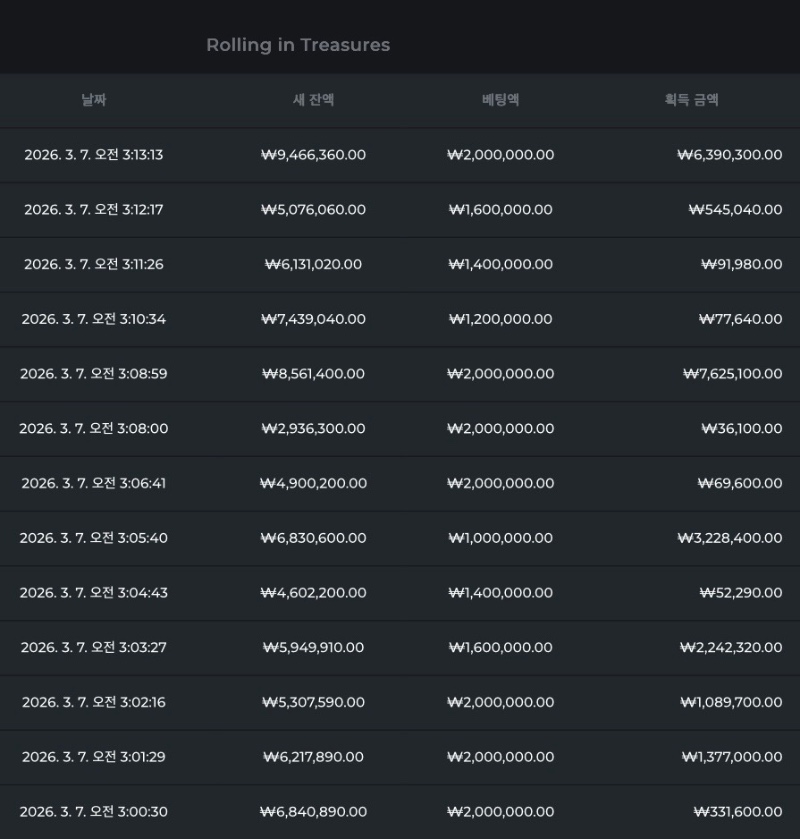Select the row dated 오전 3:13:13
The image size is (800, 839).
tap(94, 155)
